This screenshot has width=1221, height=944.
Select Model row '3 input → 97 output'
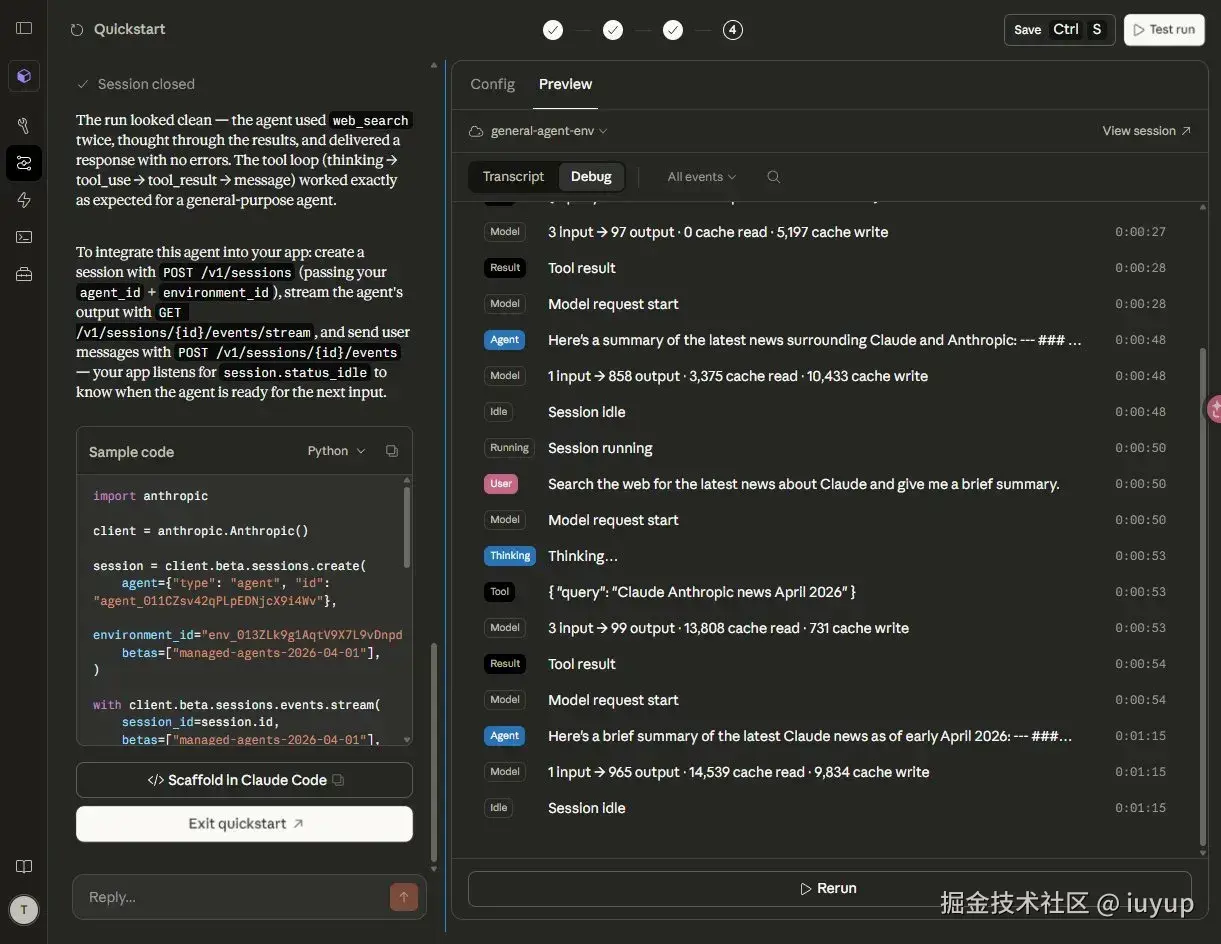(x=825, y=232)
